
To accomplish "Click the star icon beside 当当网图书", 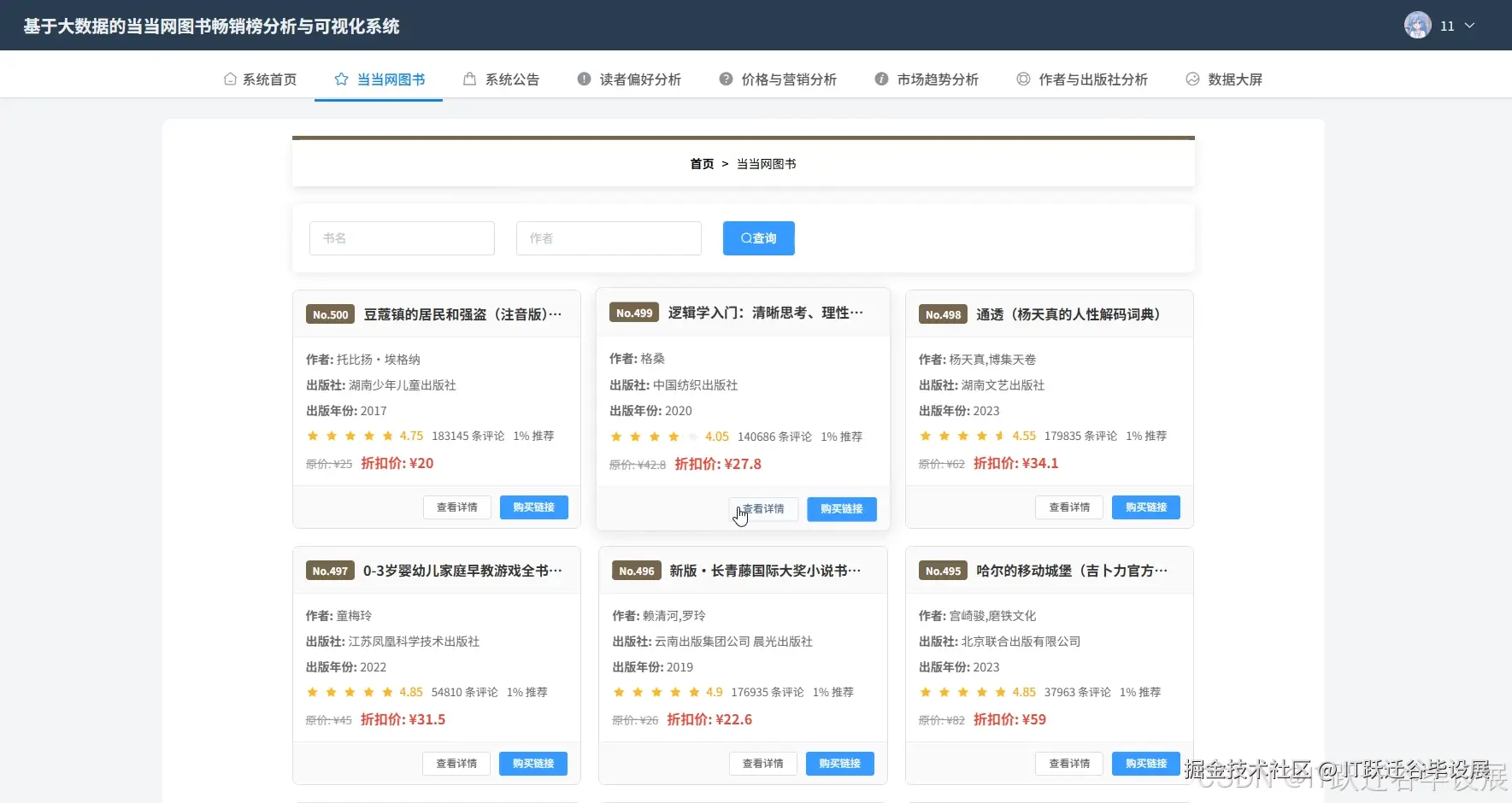I will click(x=341, y=79).
